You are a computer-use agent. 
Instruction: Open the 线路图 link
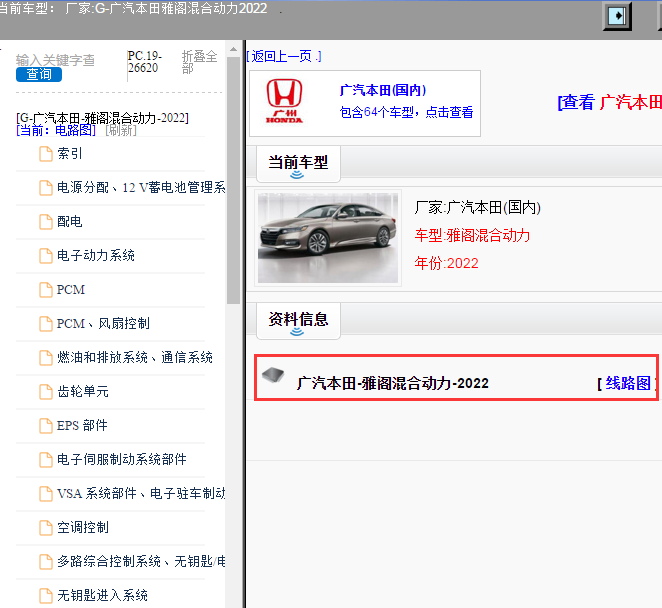point(627,383)
